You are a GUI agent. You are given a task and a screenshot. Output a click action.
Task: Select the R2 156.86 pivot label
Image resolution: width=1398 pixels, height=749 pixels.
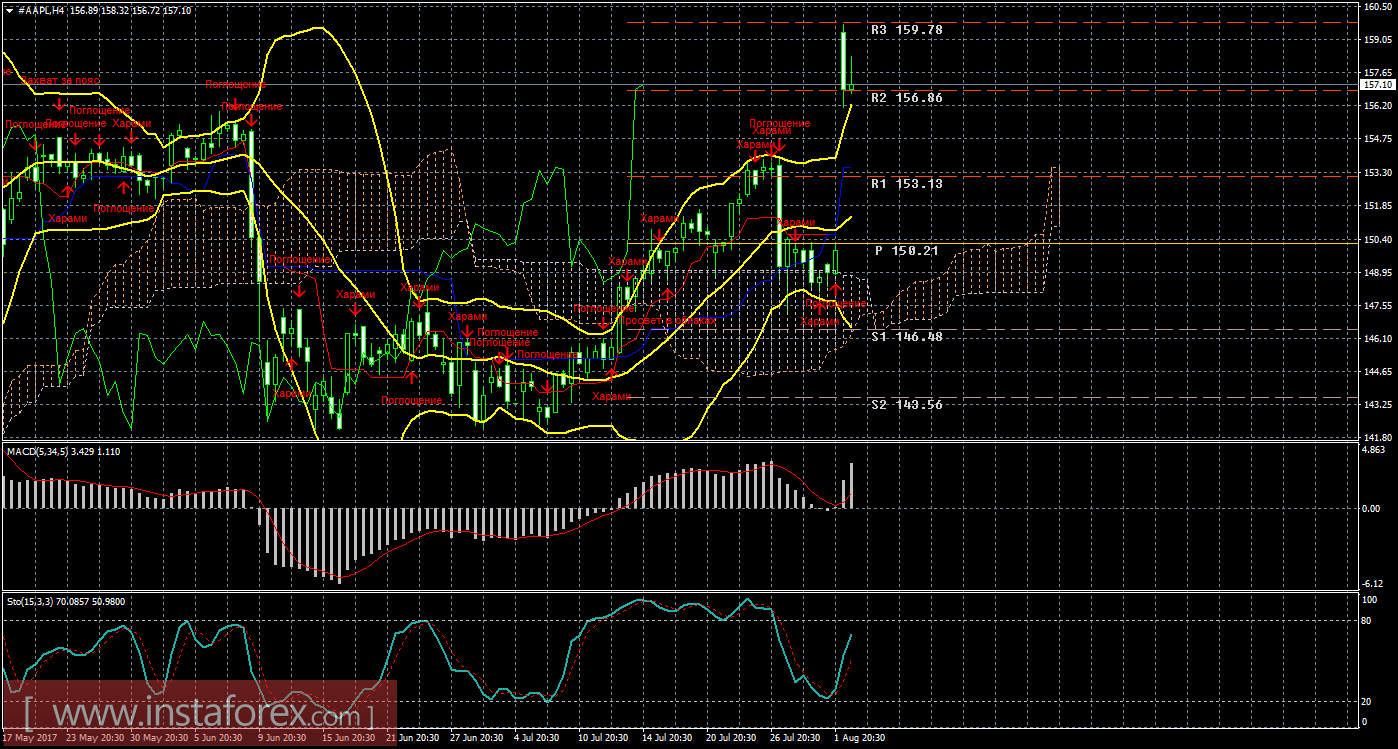906,98
